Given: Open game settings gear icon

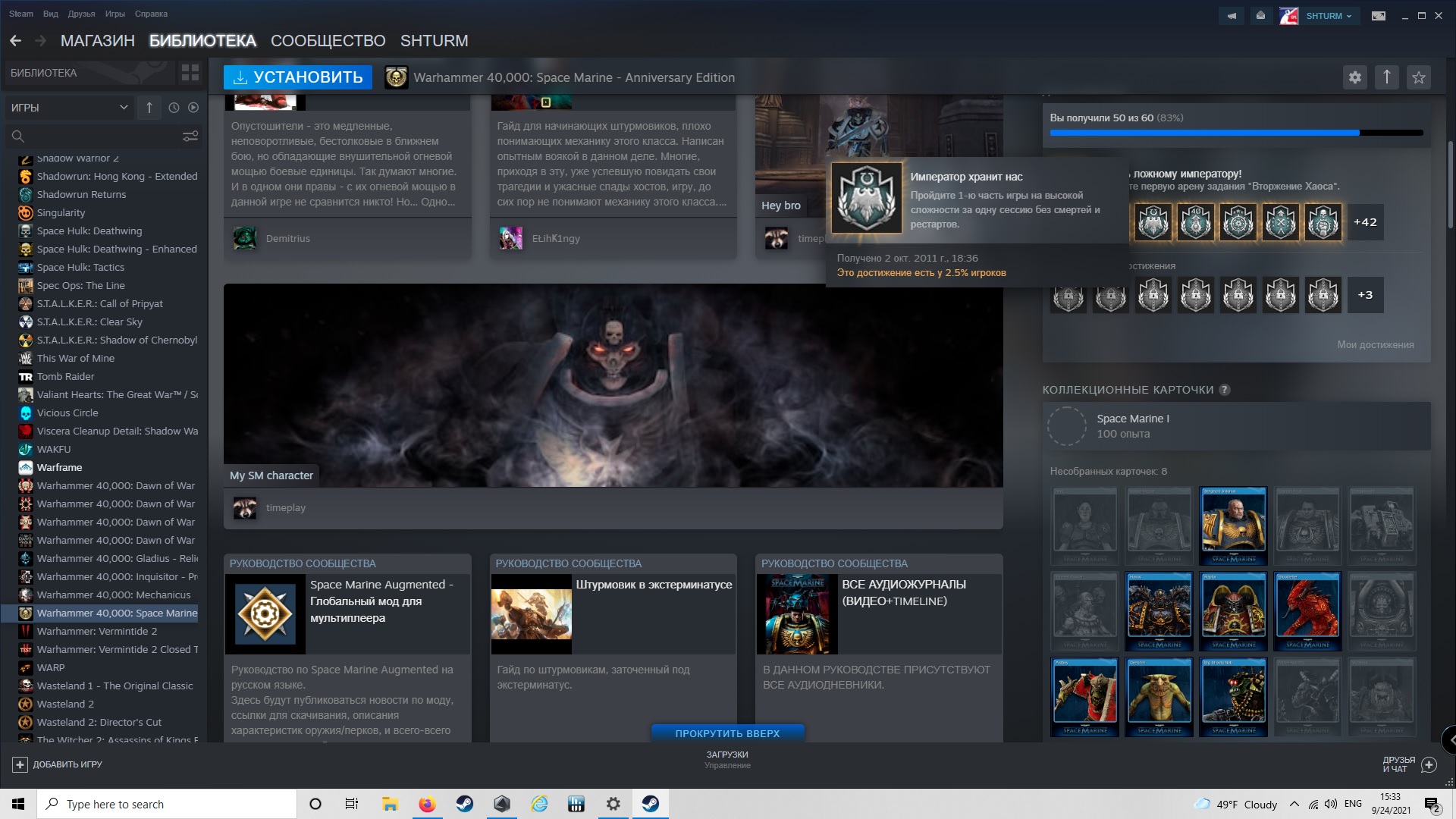Looking at the screenshot, I should click(x=1355, y=77).
